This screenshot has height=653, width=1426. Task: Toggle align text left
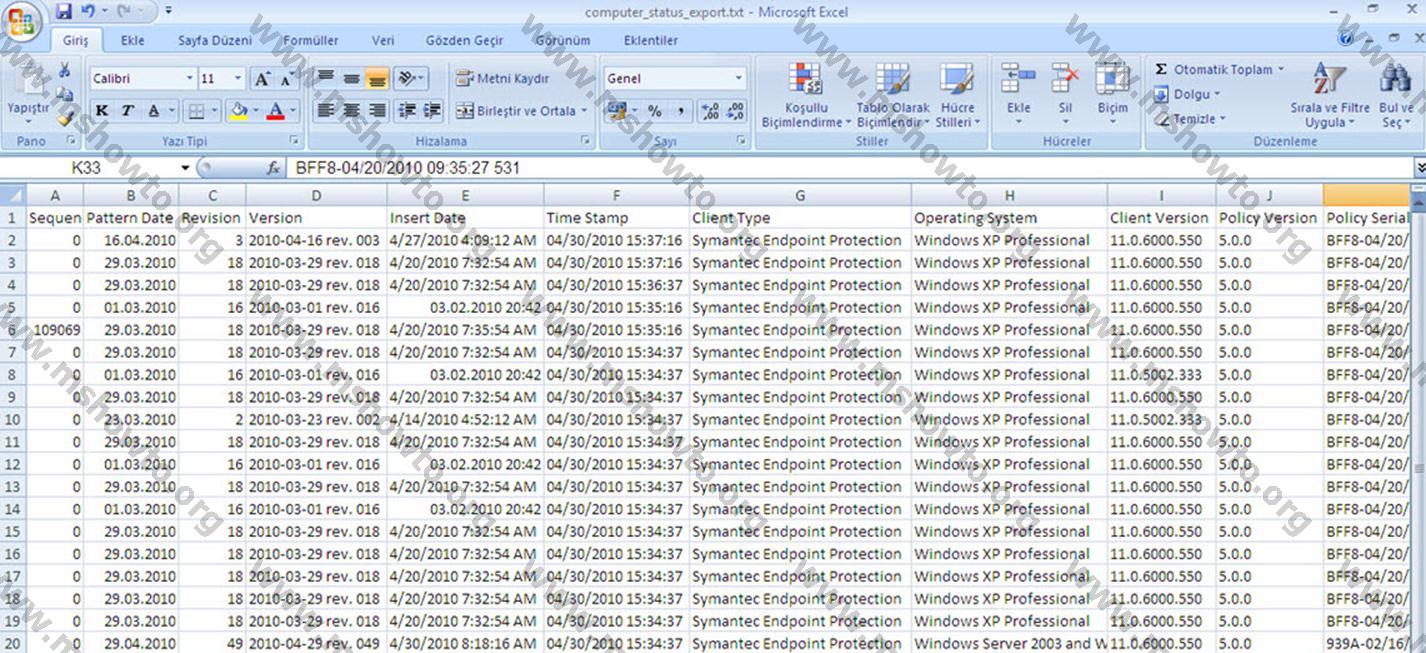pos(326,111)
